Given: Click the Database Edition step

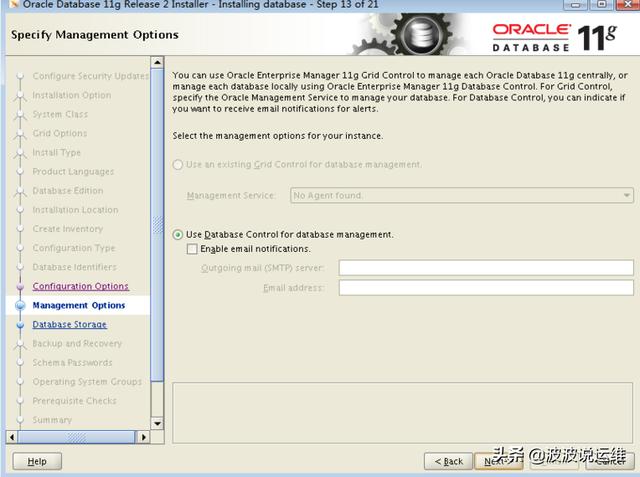Looking at the screenshot, I should pos(68,191).
